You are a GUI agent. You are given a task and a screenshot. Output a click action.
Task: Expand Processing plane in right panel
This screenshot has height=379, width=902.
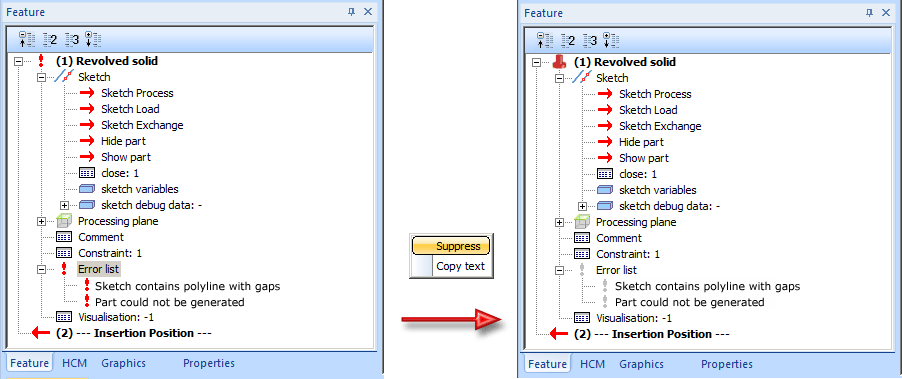tap(559, 222)
